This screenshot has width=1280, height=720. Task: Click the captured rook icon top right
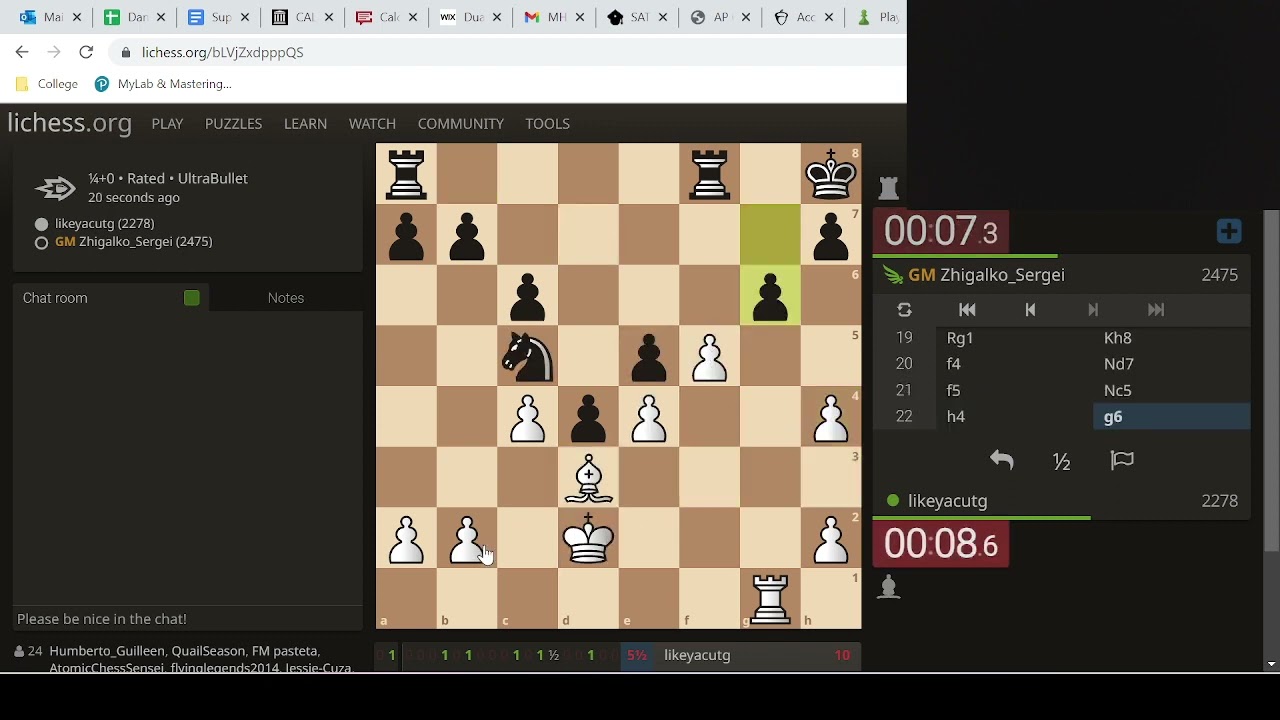coord(888,186)
